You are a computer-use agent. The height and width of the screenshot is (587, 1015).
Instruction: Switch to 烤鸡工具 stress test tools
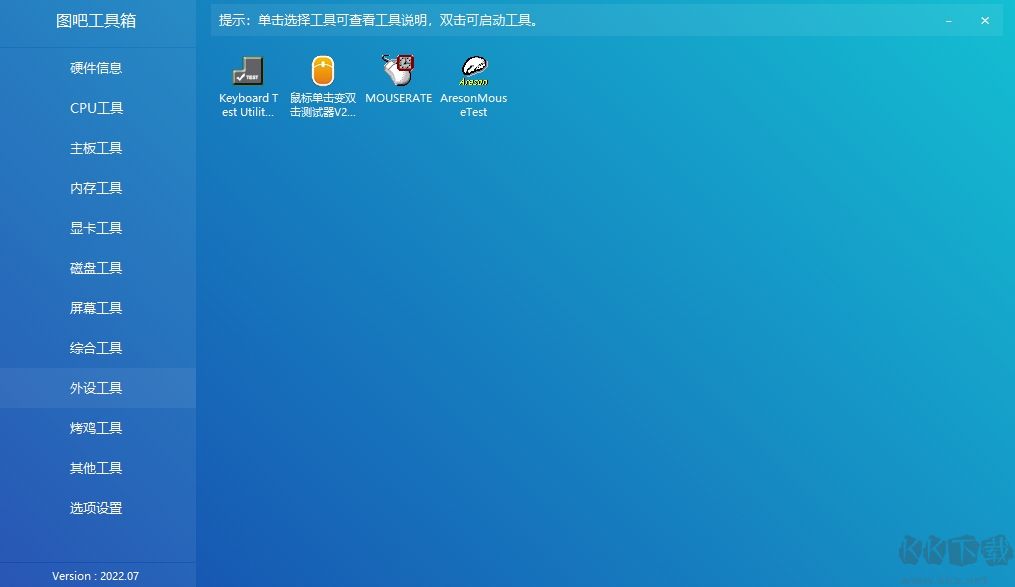coord(96,427)
